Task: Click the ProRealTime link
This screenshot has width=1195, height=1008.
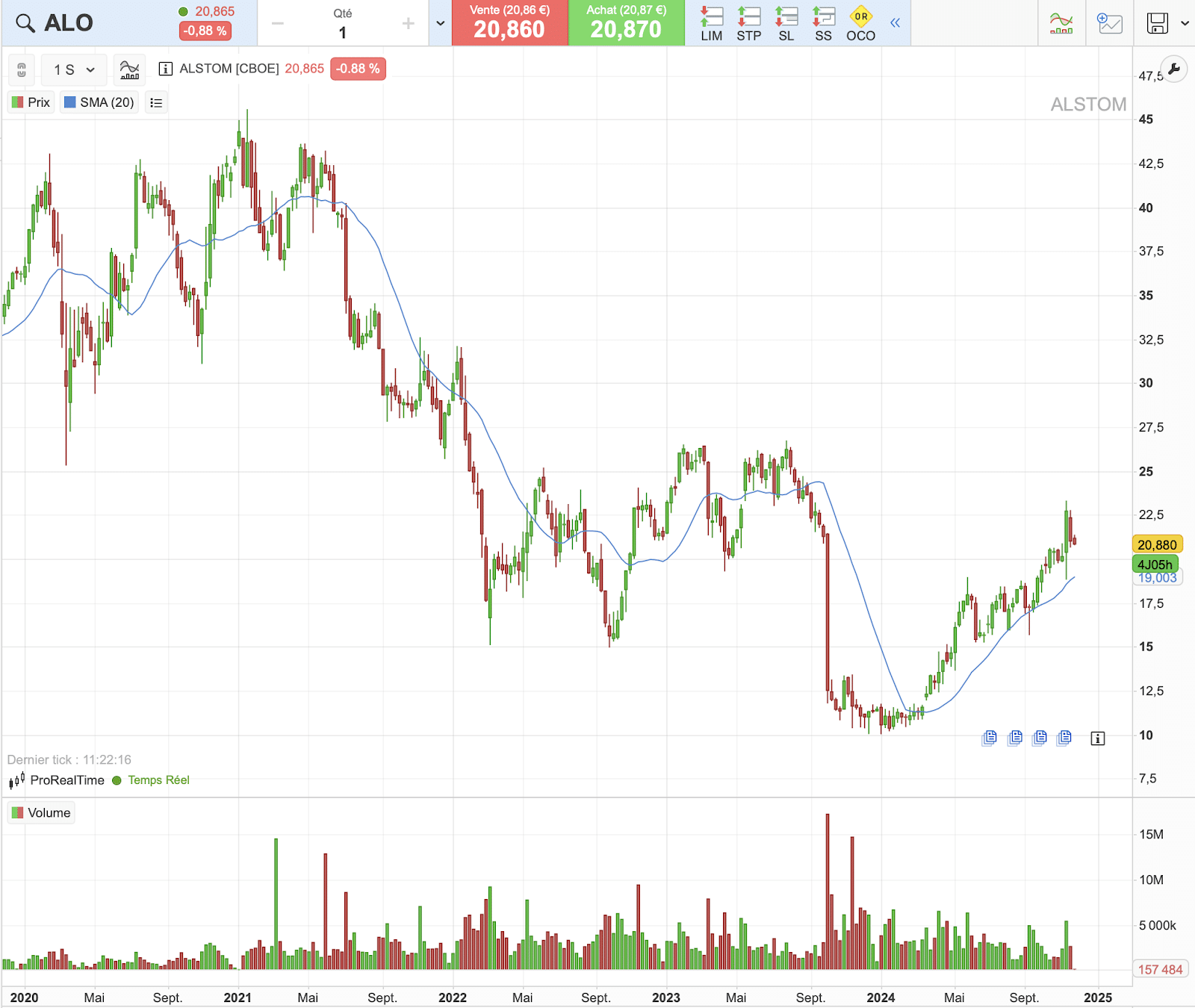Action: [x=67, y=780]
